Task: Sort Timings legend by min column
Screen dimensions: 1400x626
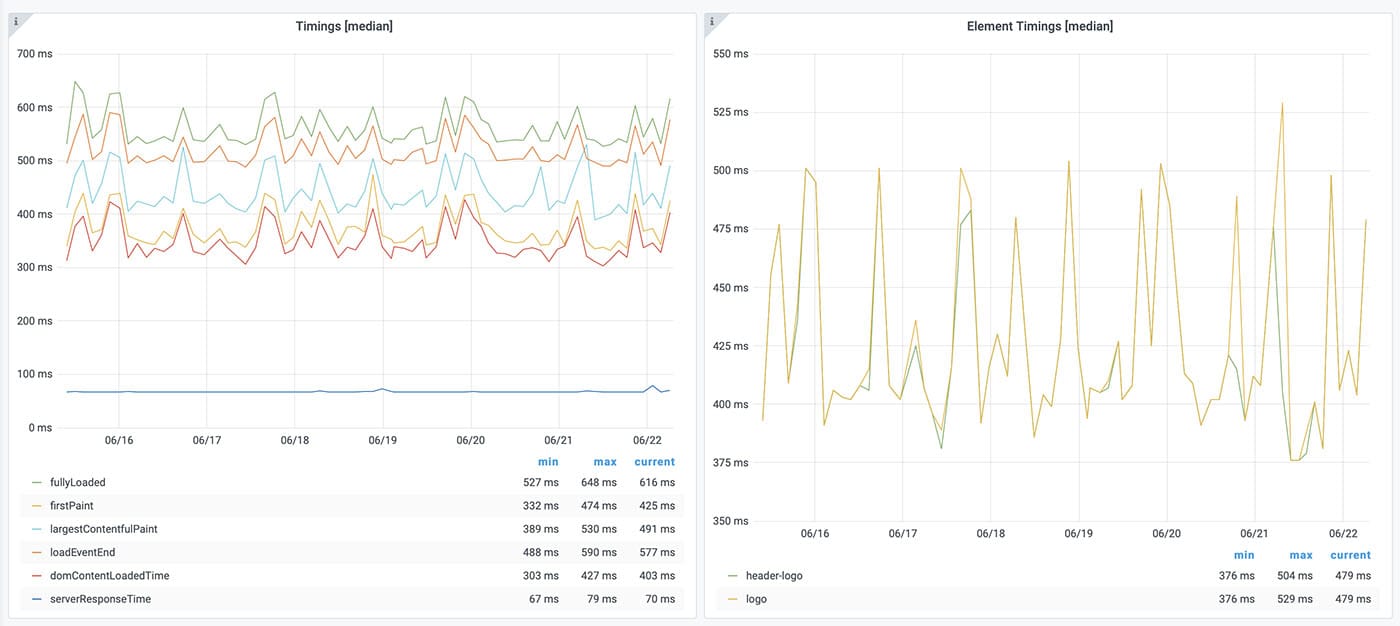Action: [547, 462]
